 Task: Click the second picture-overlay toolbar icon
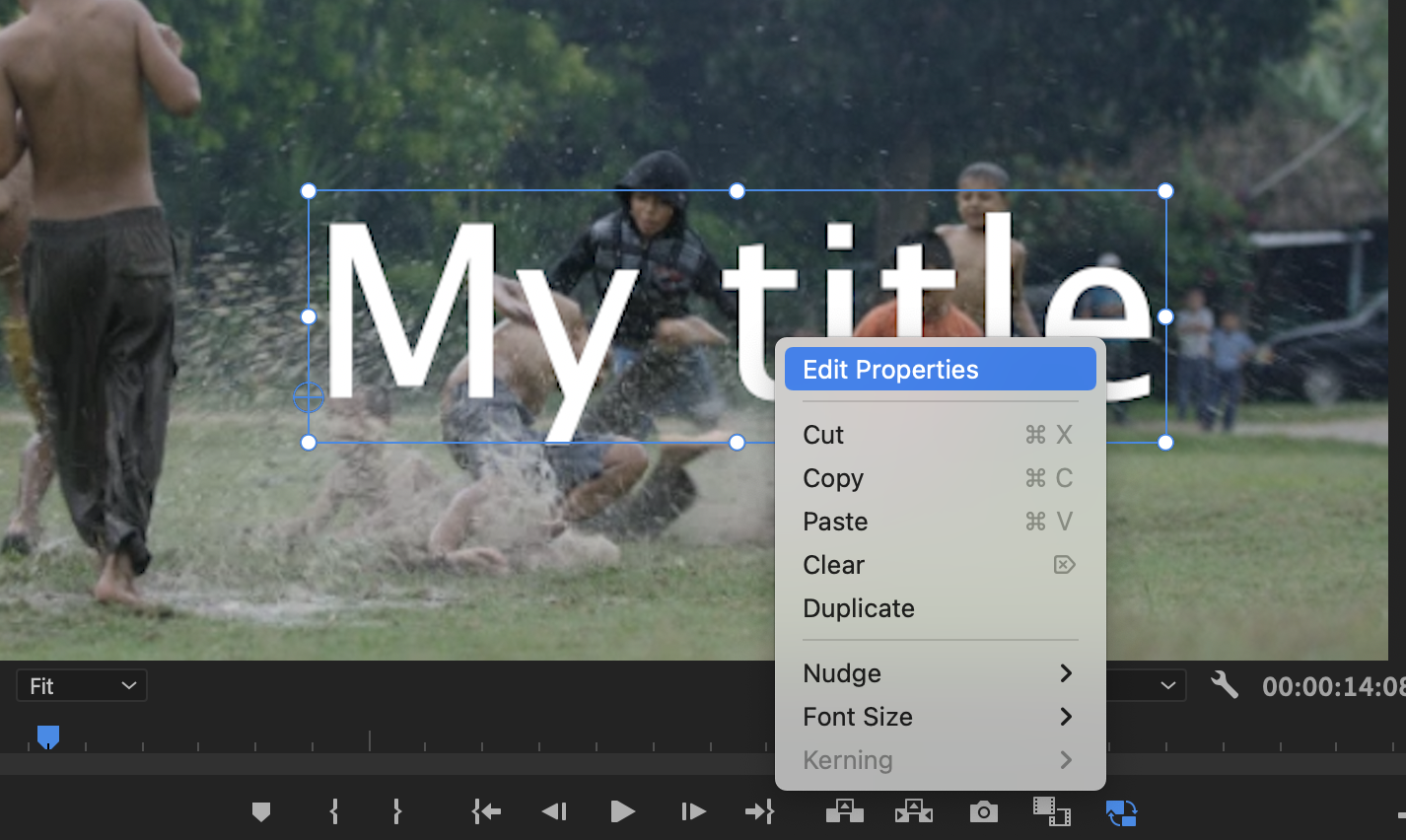(913, 811)
